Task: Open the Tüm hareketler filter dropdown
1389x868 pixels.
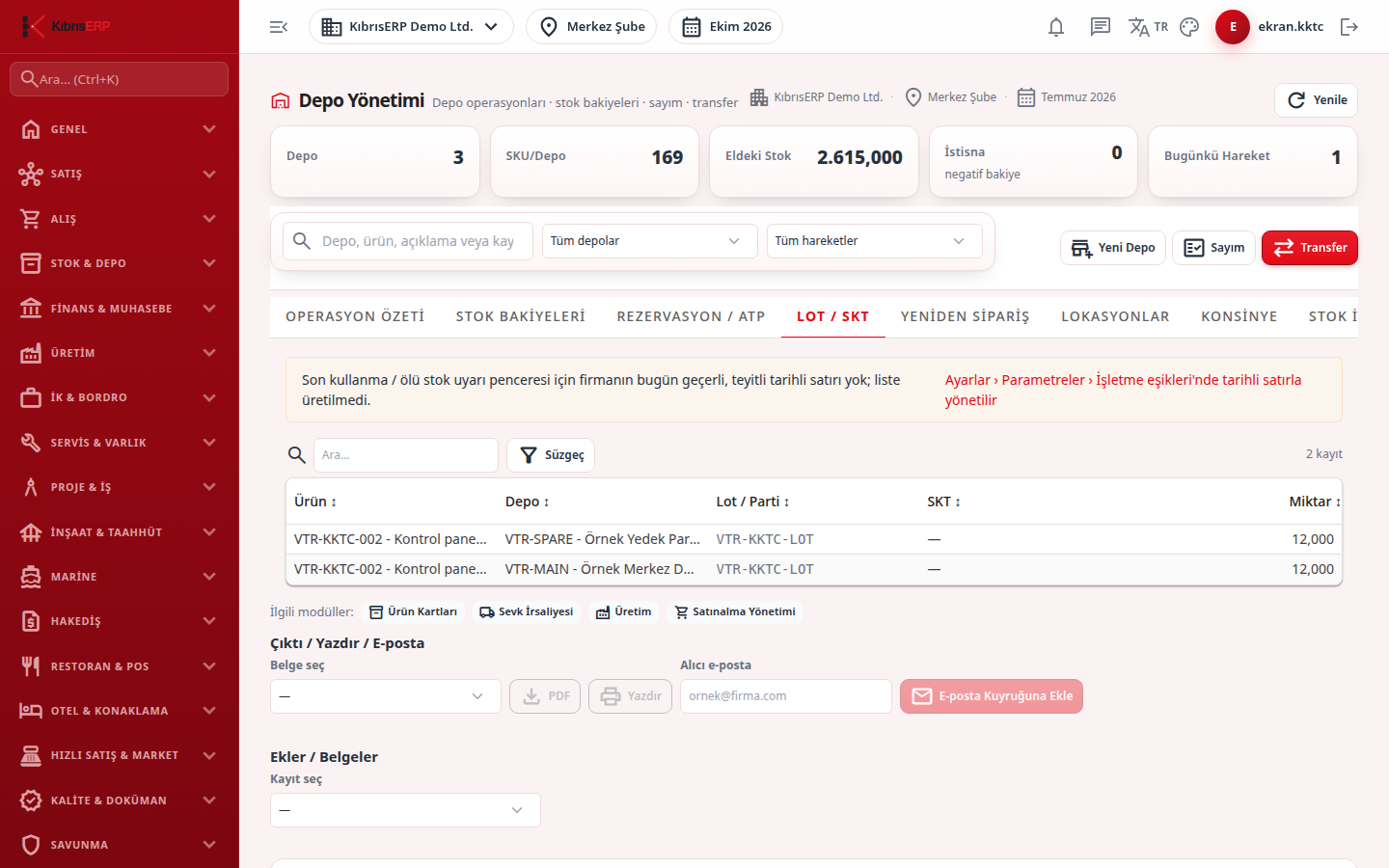Action: click(x=875, y=241)
